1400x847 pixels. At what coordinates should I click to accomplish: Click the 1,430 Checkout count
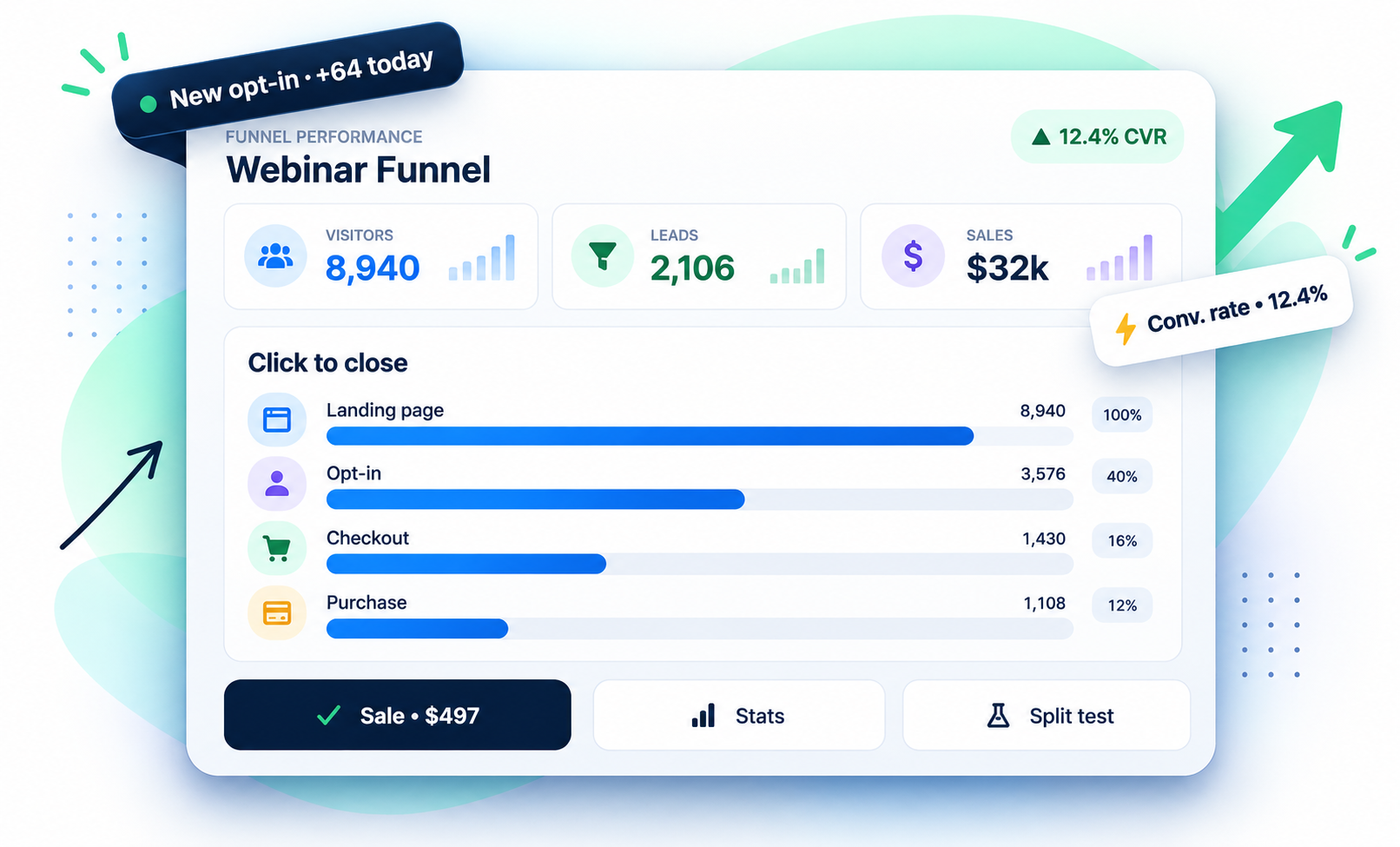point(1044,539)
